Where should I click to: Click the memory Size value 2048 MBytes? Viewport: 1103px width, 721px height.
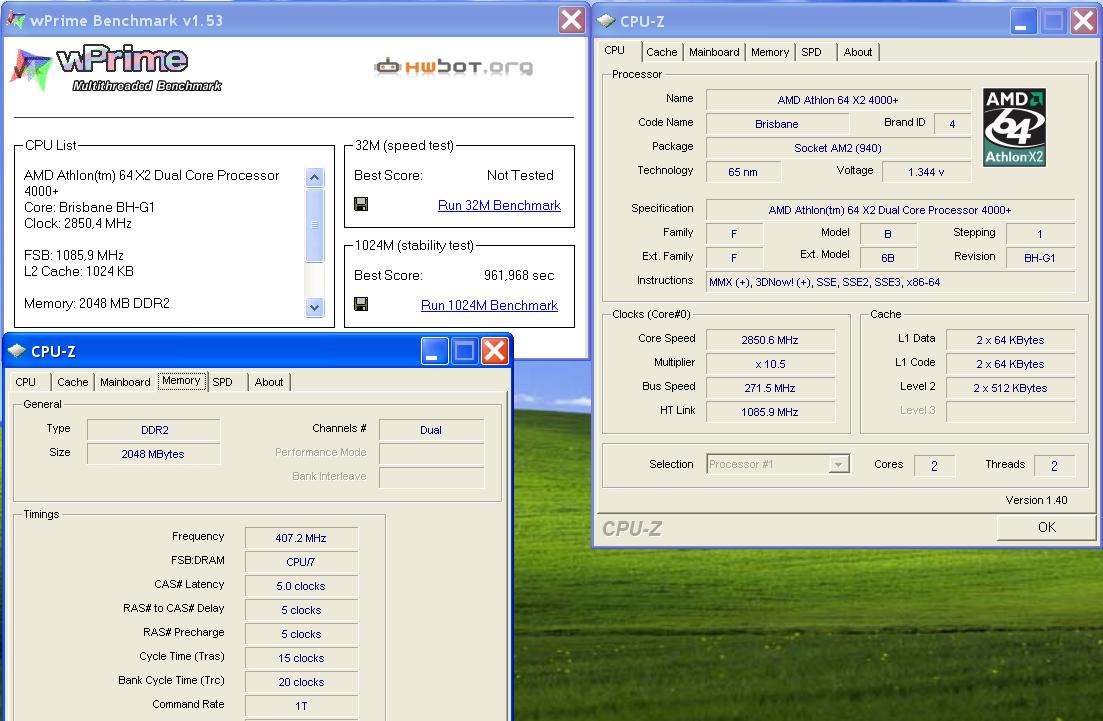pyautogui.click(x=153, y=454)
